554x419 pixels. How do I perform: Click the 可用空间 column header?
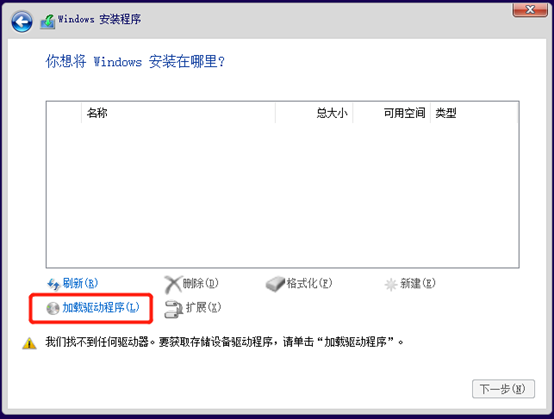(391, 113)
